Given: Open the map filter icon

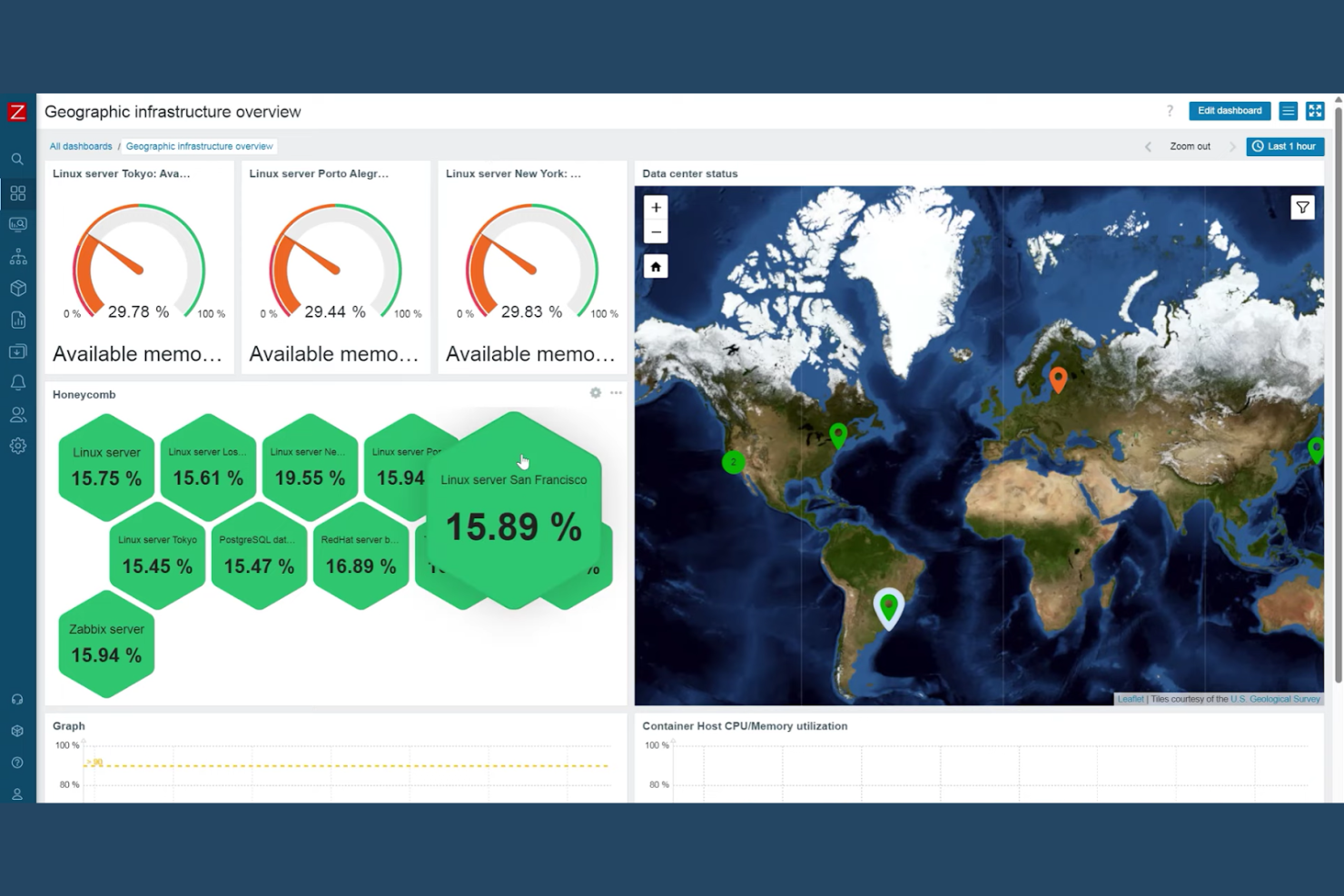Looking at the screenshot, I should [1302, 207].
